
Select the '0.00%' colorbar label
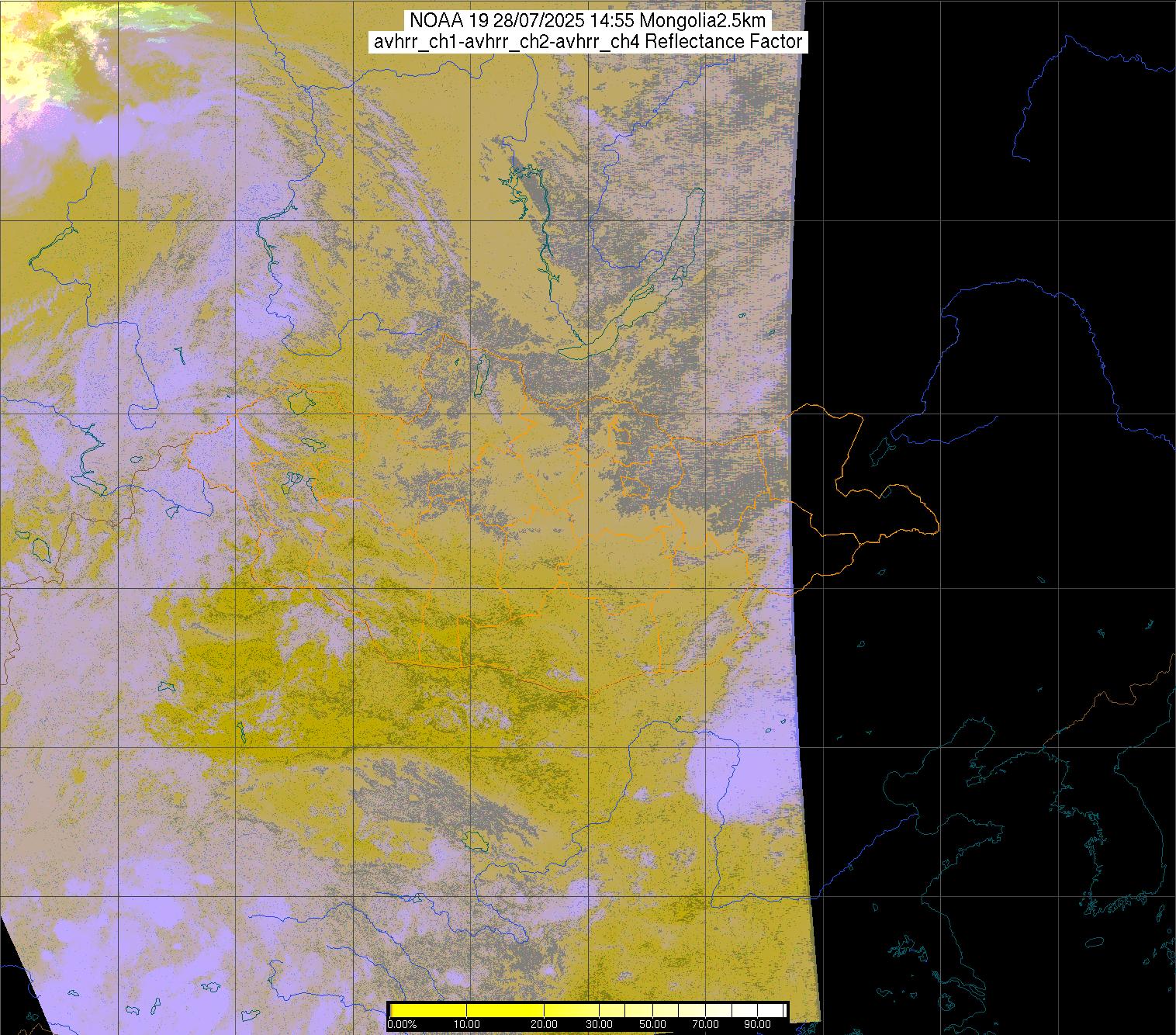pos(402,1025)
